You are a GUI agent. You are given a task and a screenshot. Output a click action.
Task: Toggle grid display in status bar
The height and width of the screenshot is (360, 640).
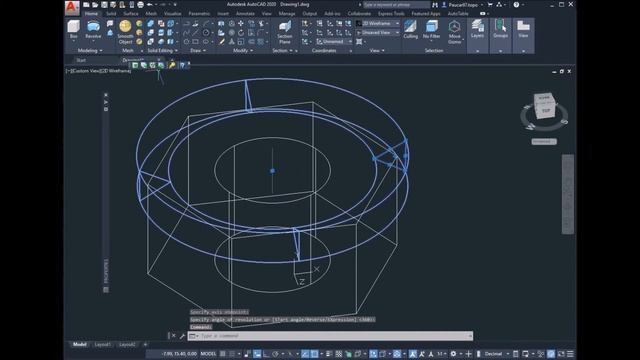click(x=223, y=354)
